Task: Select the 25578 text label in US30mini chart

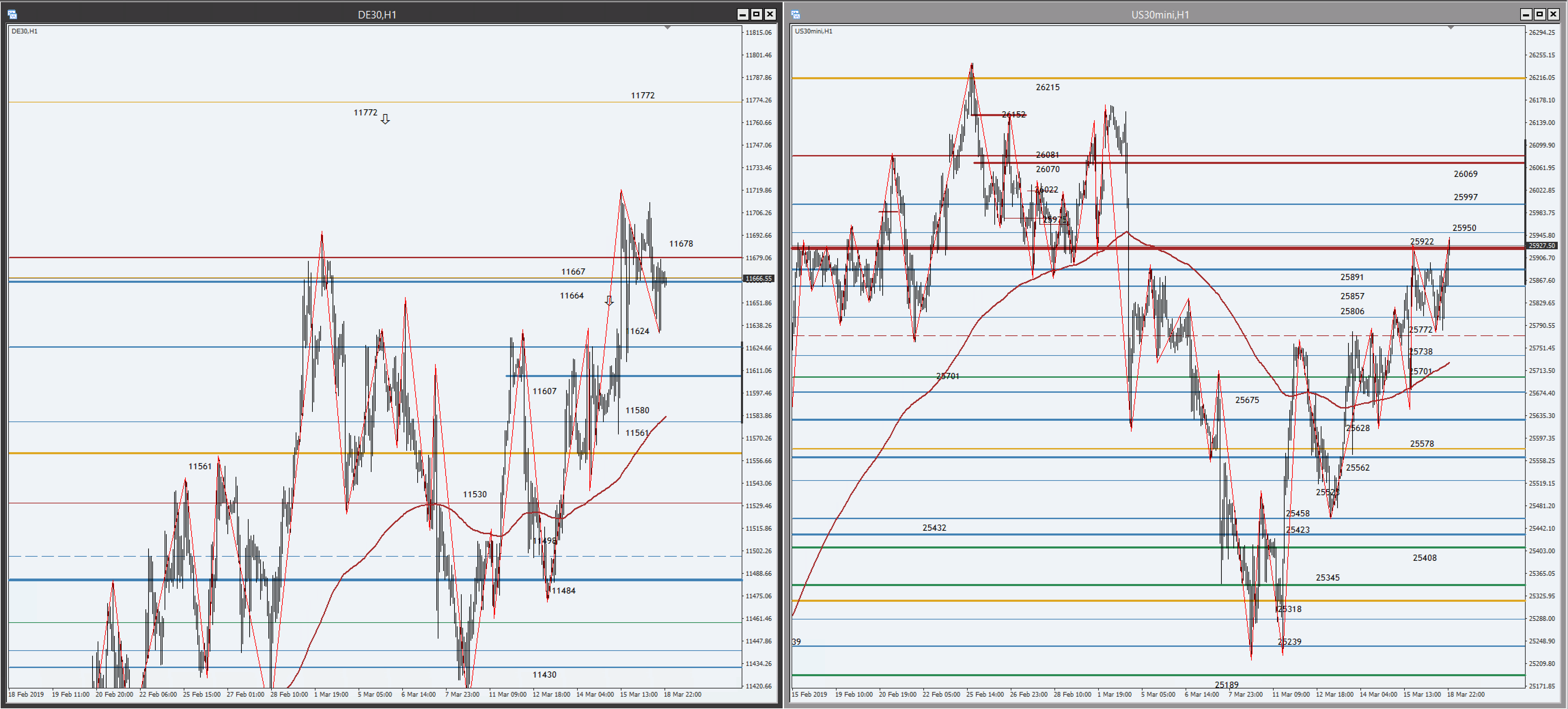Action: pos(1423,444)
